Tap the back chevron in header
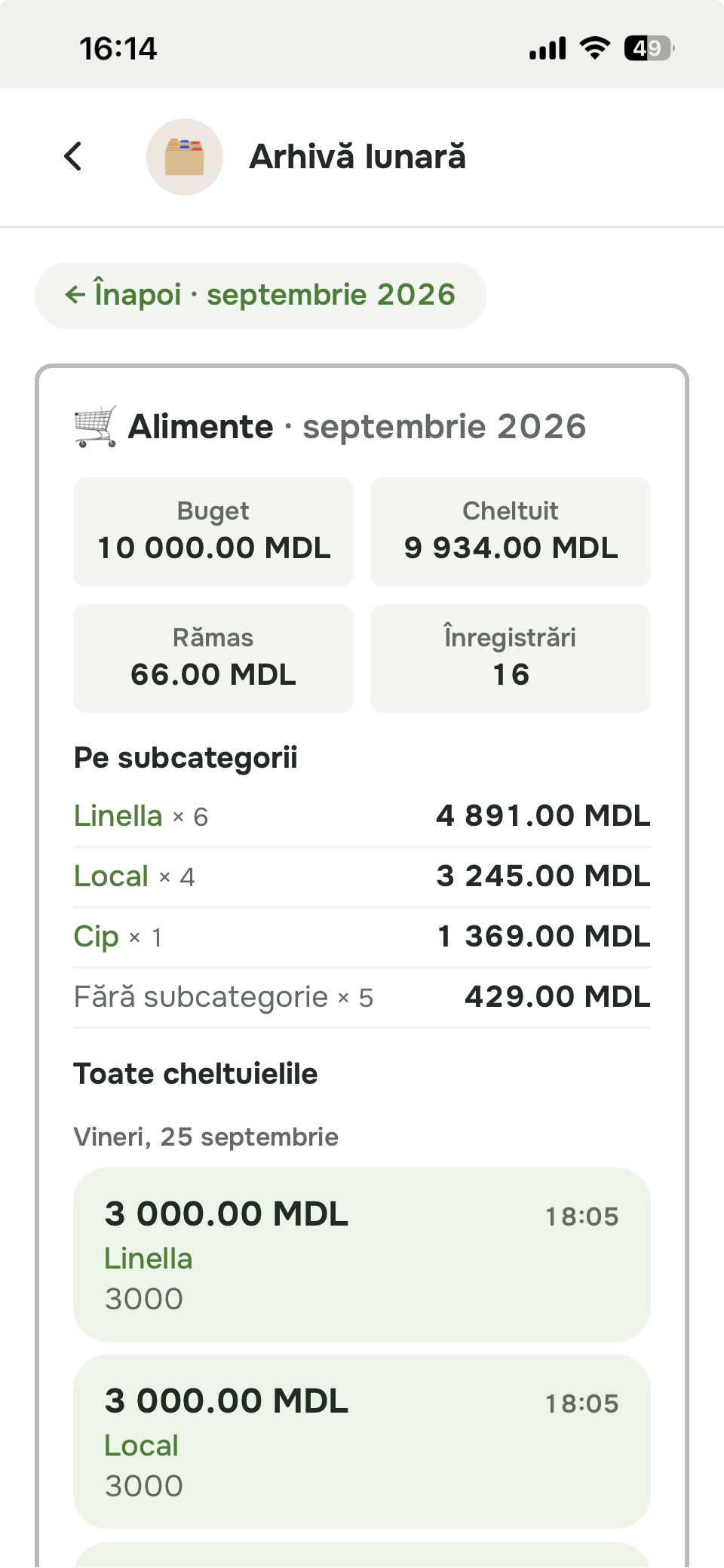 pos(73,157)
